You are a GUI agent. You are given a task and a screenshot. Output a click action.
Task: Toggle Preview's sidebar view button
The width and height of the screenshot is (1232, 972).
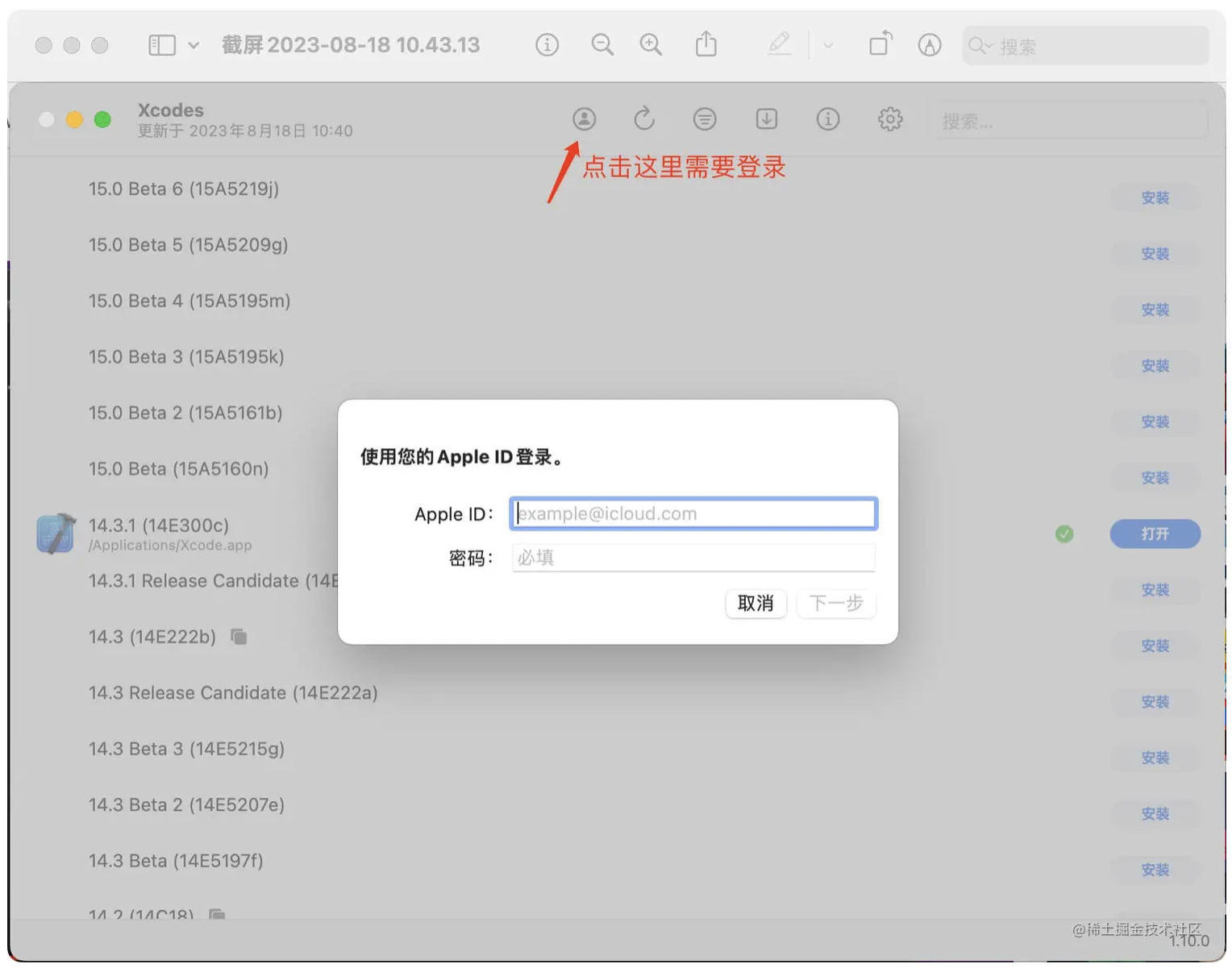pyautogui.click(x=162, y=45)
